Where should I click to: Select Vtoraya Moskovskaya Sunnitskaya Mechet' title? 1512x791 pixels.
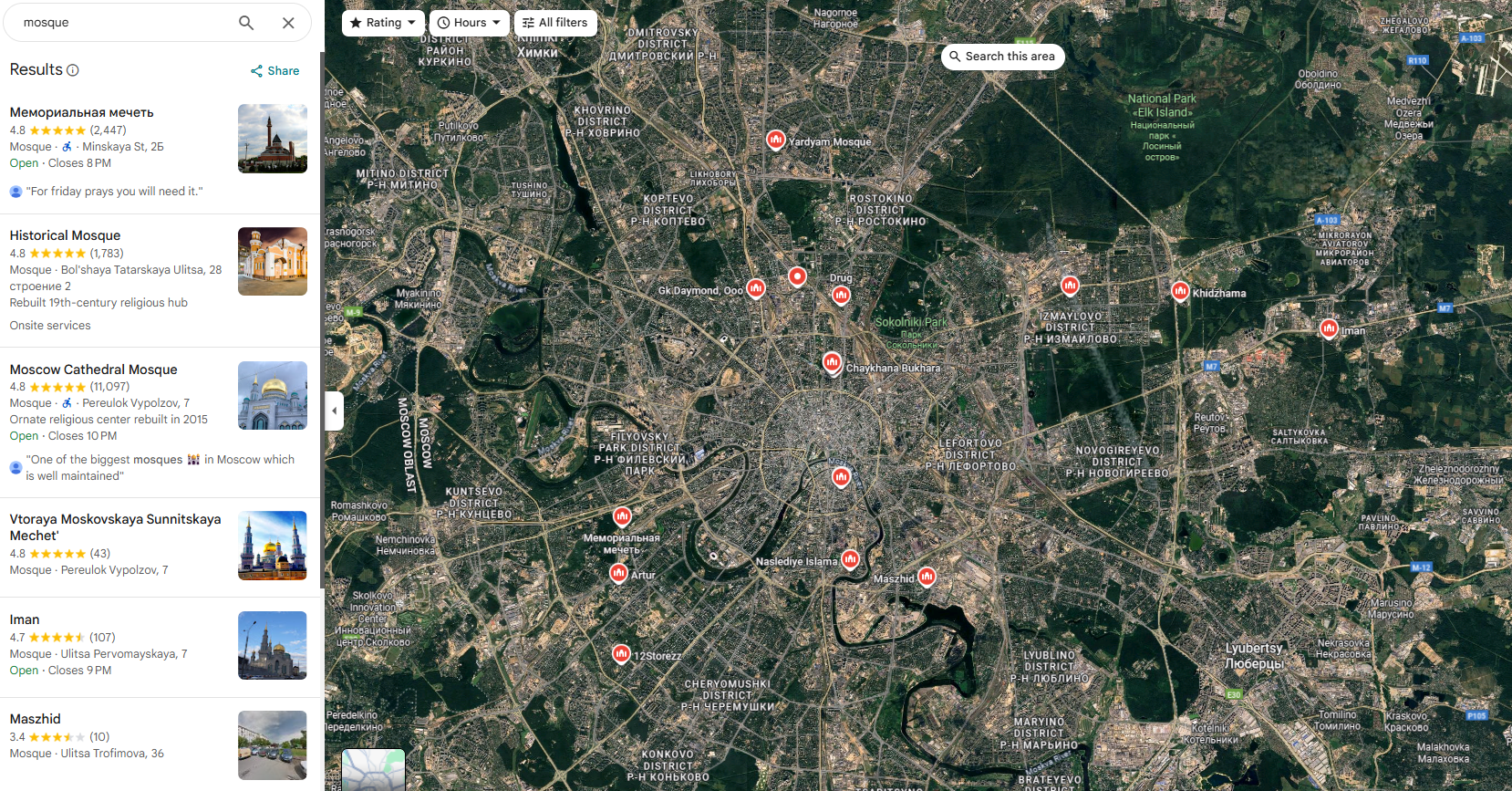pyautogui.click(x=115, y=527)
